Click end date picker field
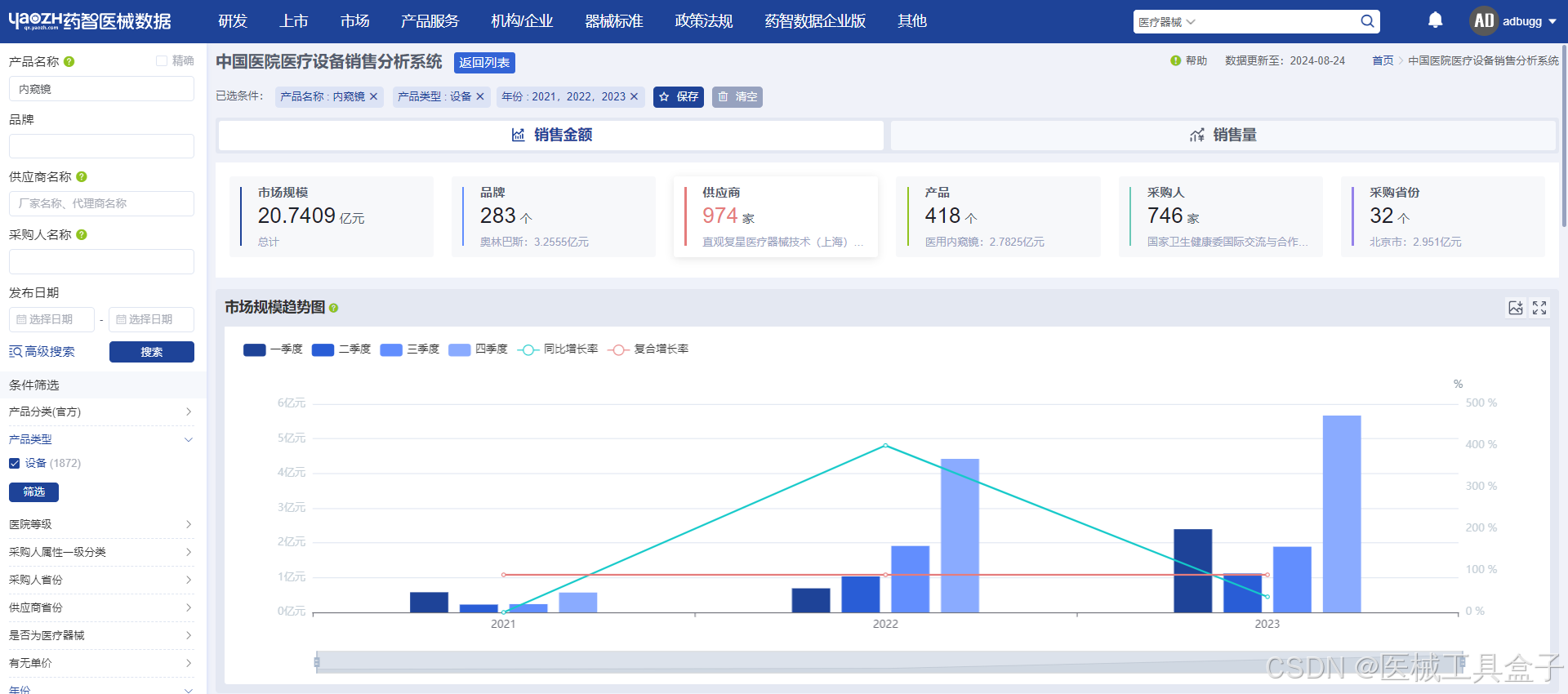 click(151, 319)
